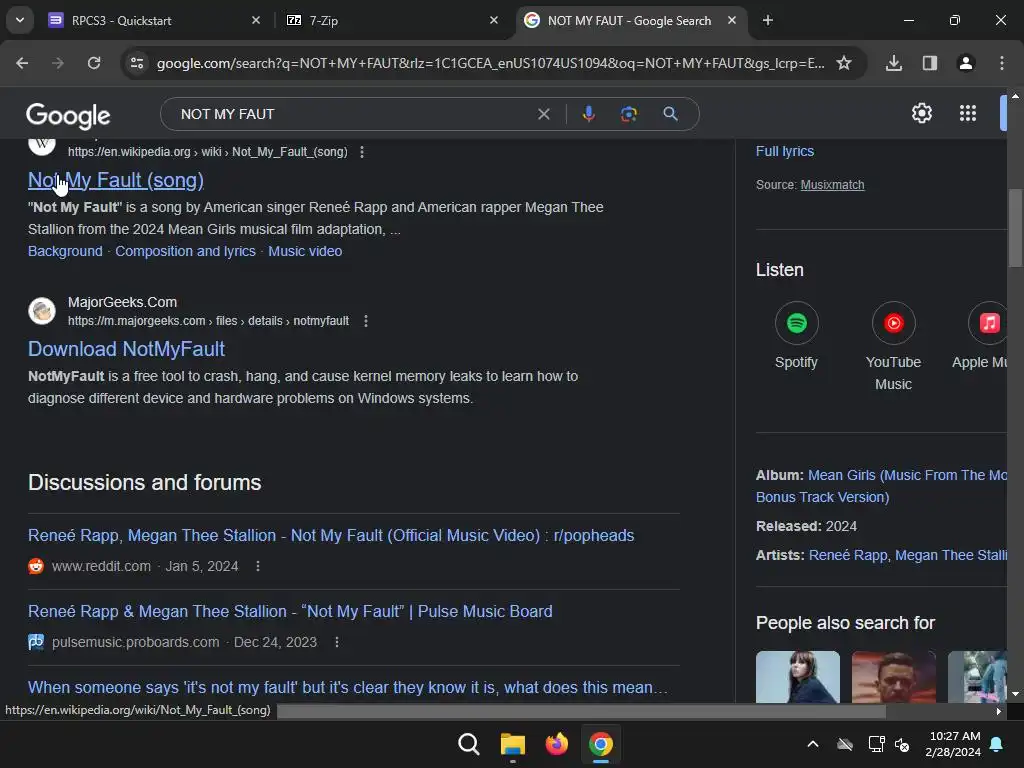Screen dimensions: 1024x768
Task: Open Composition and lyrics link
Action: point(185,251)
